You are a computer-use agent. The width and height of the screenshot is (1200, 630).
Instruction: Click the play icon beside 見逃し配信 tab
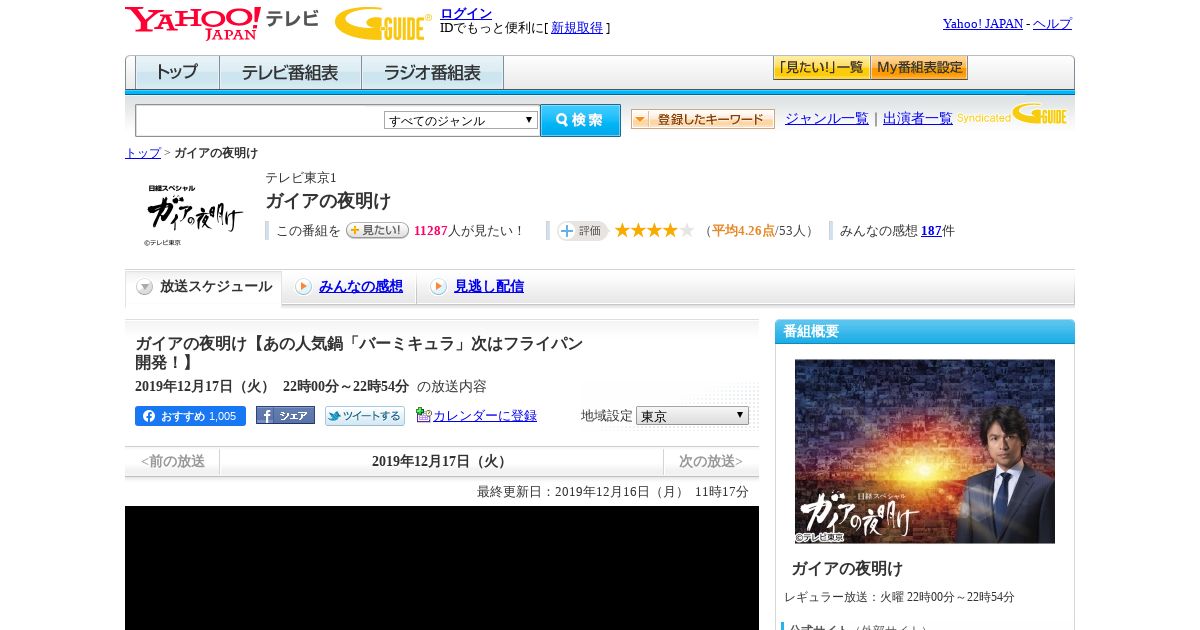click(438, 287)
